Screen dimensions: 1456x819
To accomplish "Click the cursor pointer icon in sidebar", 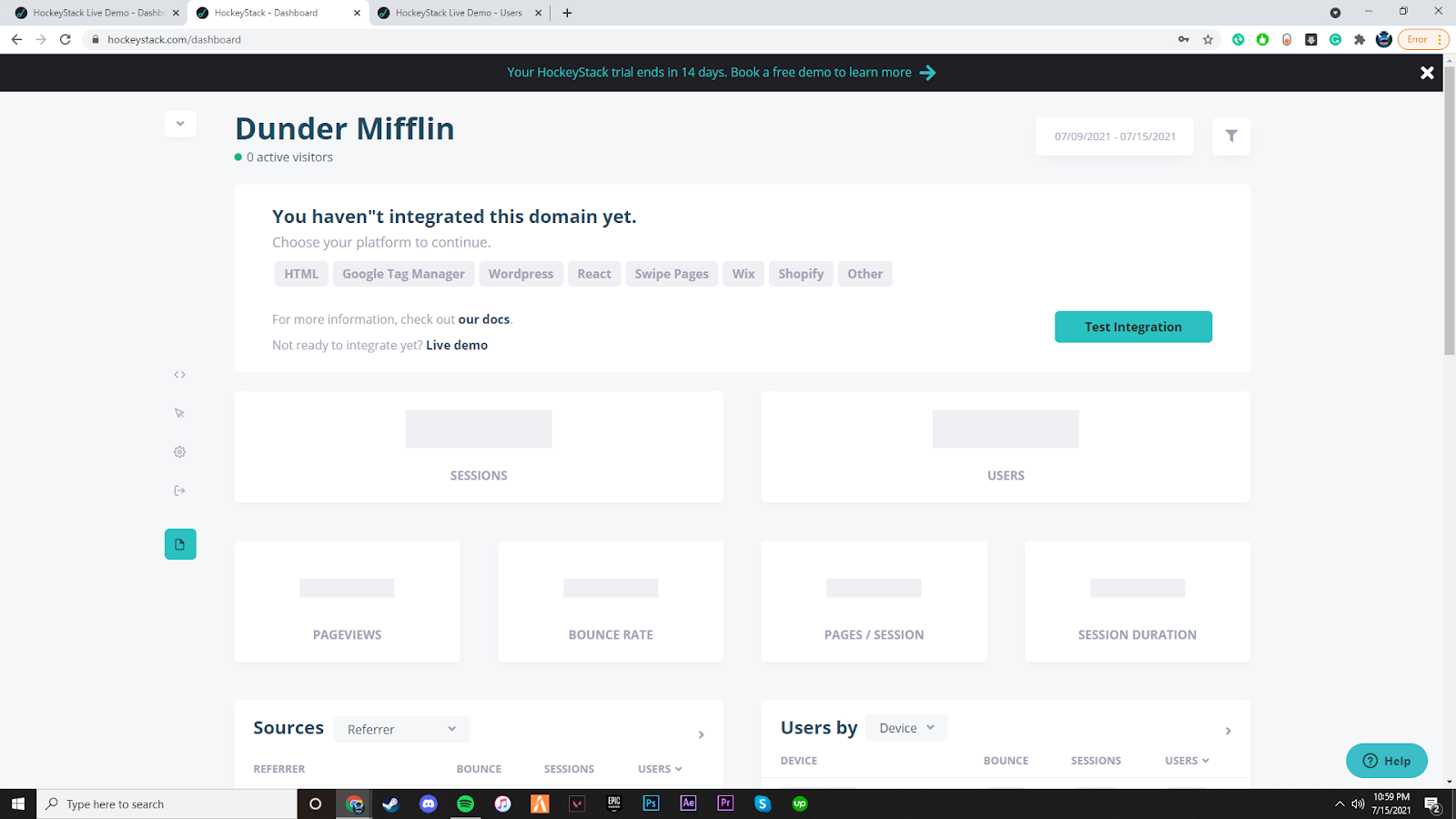I will point(180,413).
